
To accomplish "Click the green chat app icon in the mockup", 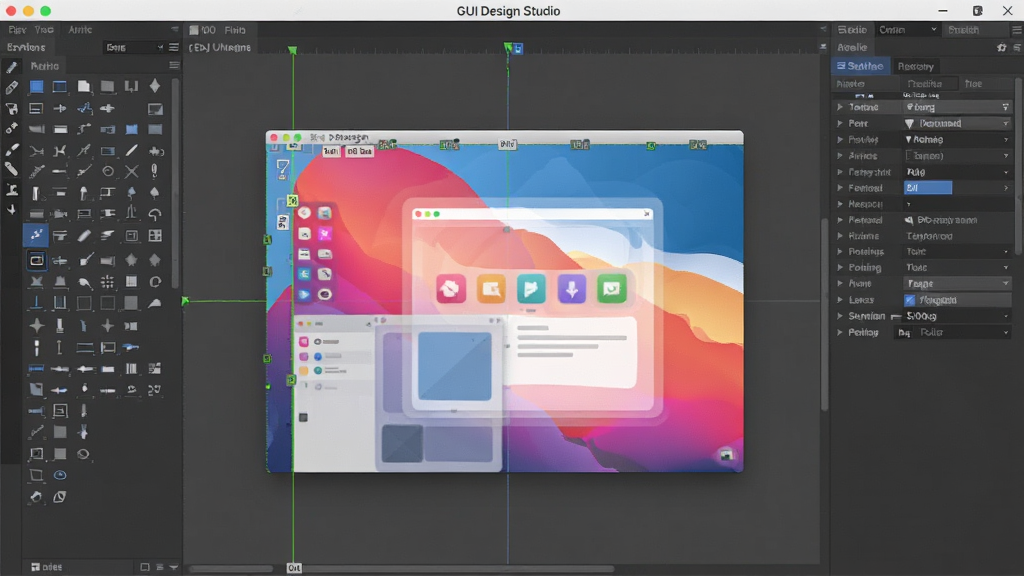I will point(612,289).
